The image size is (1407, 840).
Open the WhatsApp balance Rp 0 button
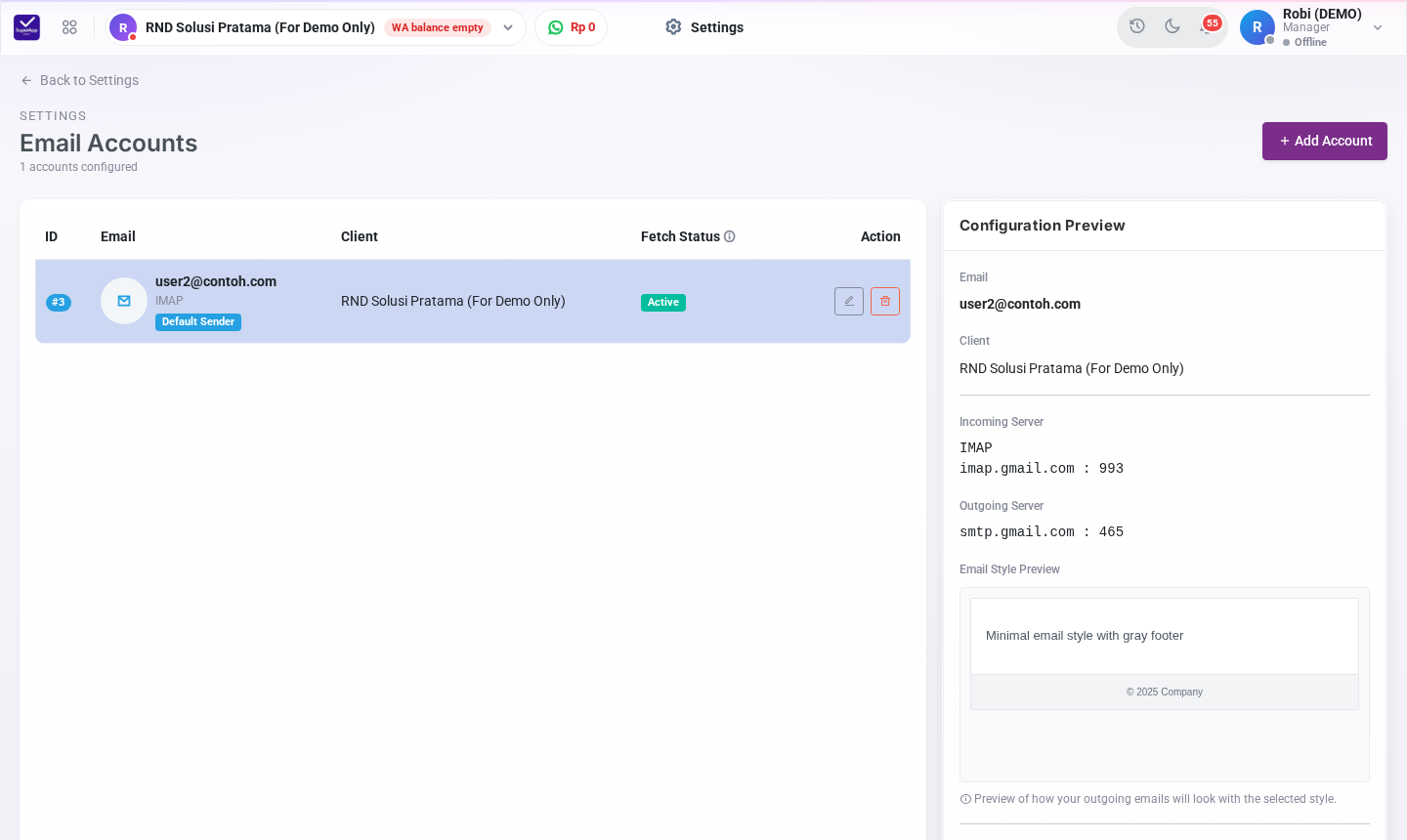[x=572, y=27]
